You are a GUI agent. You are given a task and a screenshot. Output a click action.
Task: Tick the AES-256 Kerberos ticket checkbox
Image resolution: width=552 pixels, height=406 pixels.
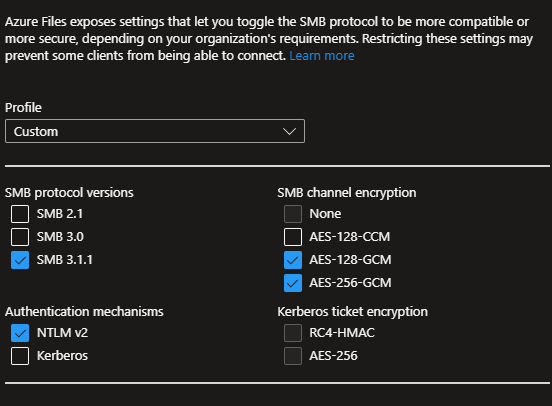(293, 356)
